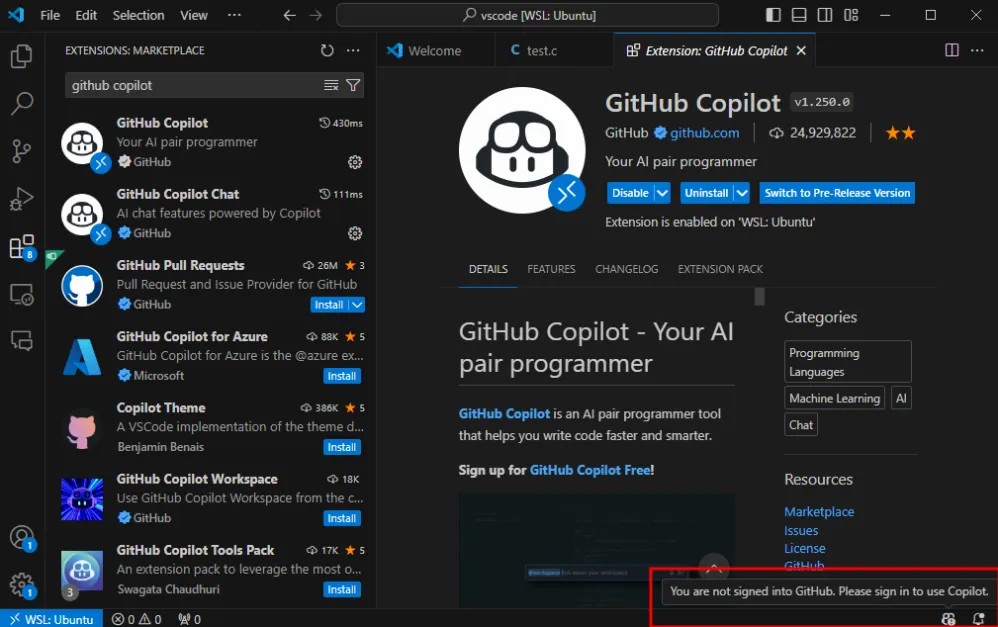998x627 pixels.
Task: Install GitHub Pull Requests extension
Action: pos(329,305)
